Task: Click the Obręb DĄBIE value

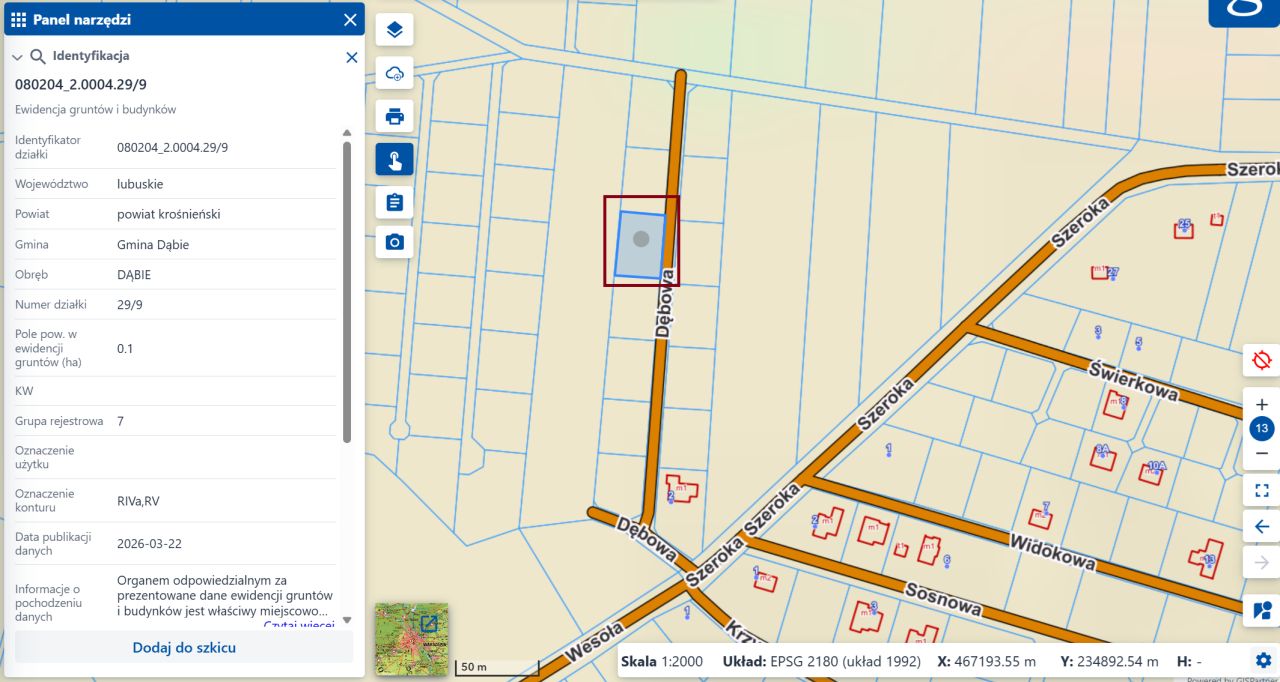Action: pyautogui.click(x=134, y=274)
